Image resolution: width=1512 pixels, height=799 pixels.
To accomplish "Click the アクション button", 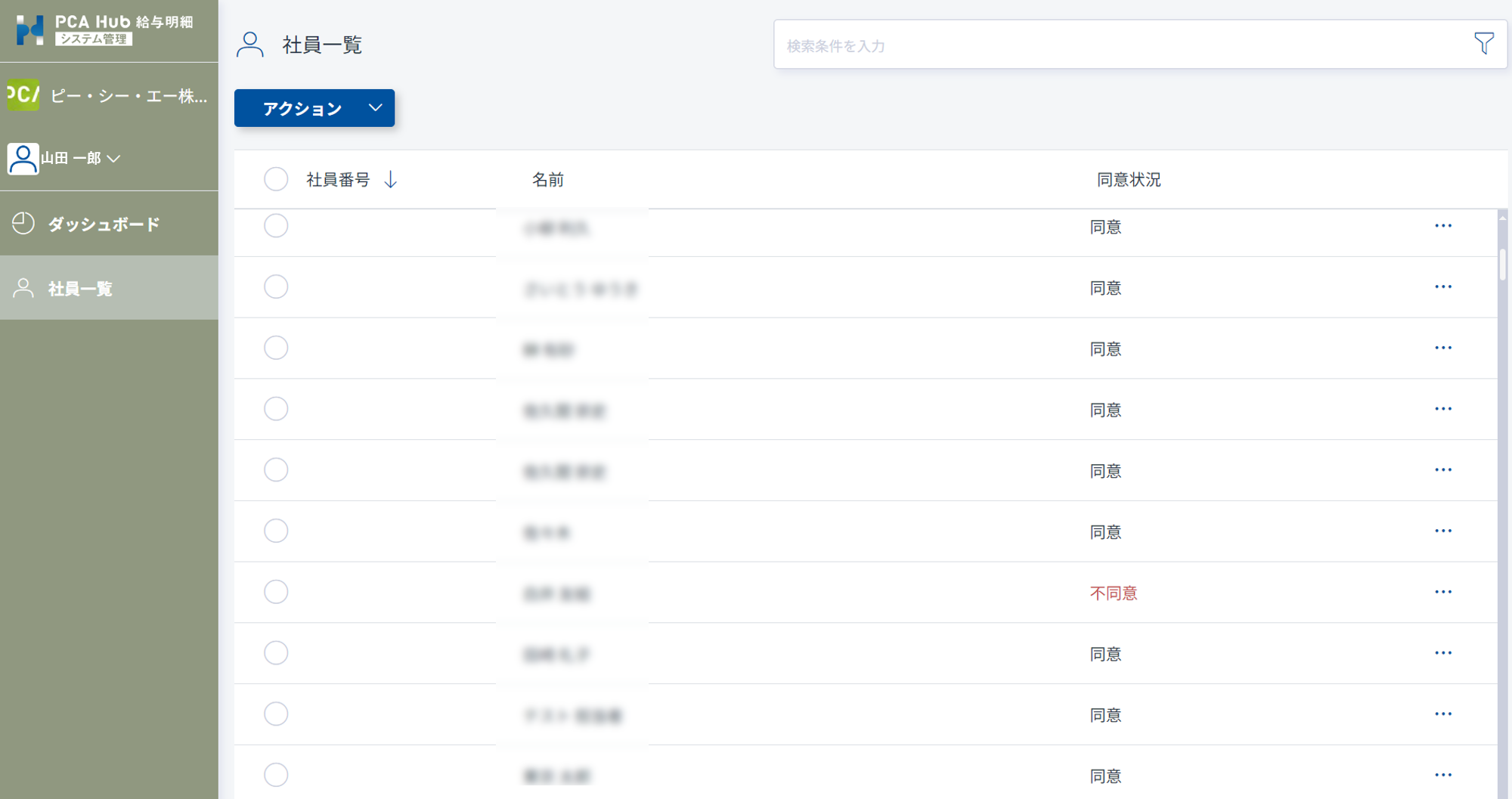I will [x=314, y=108].
